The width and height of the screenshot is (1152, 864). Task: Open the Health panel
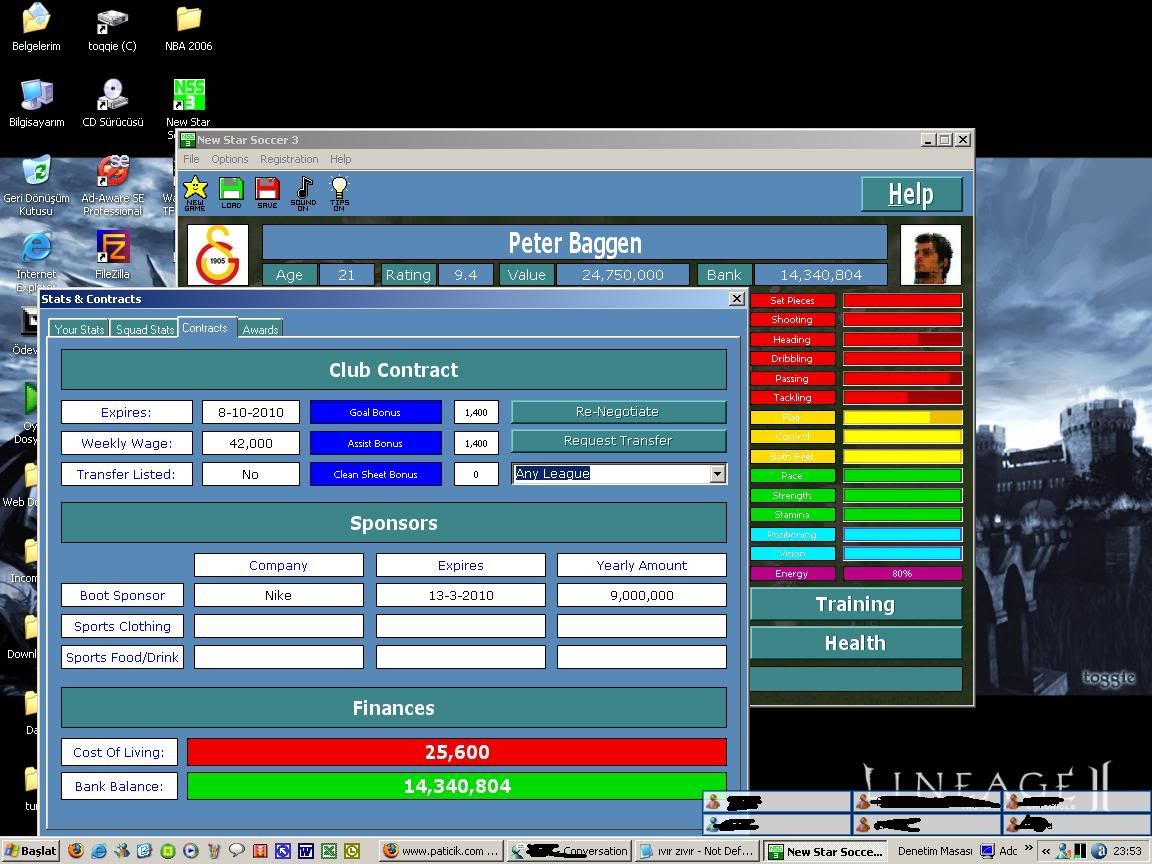[856, 643]
